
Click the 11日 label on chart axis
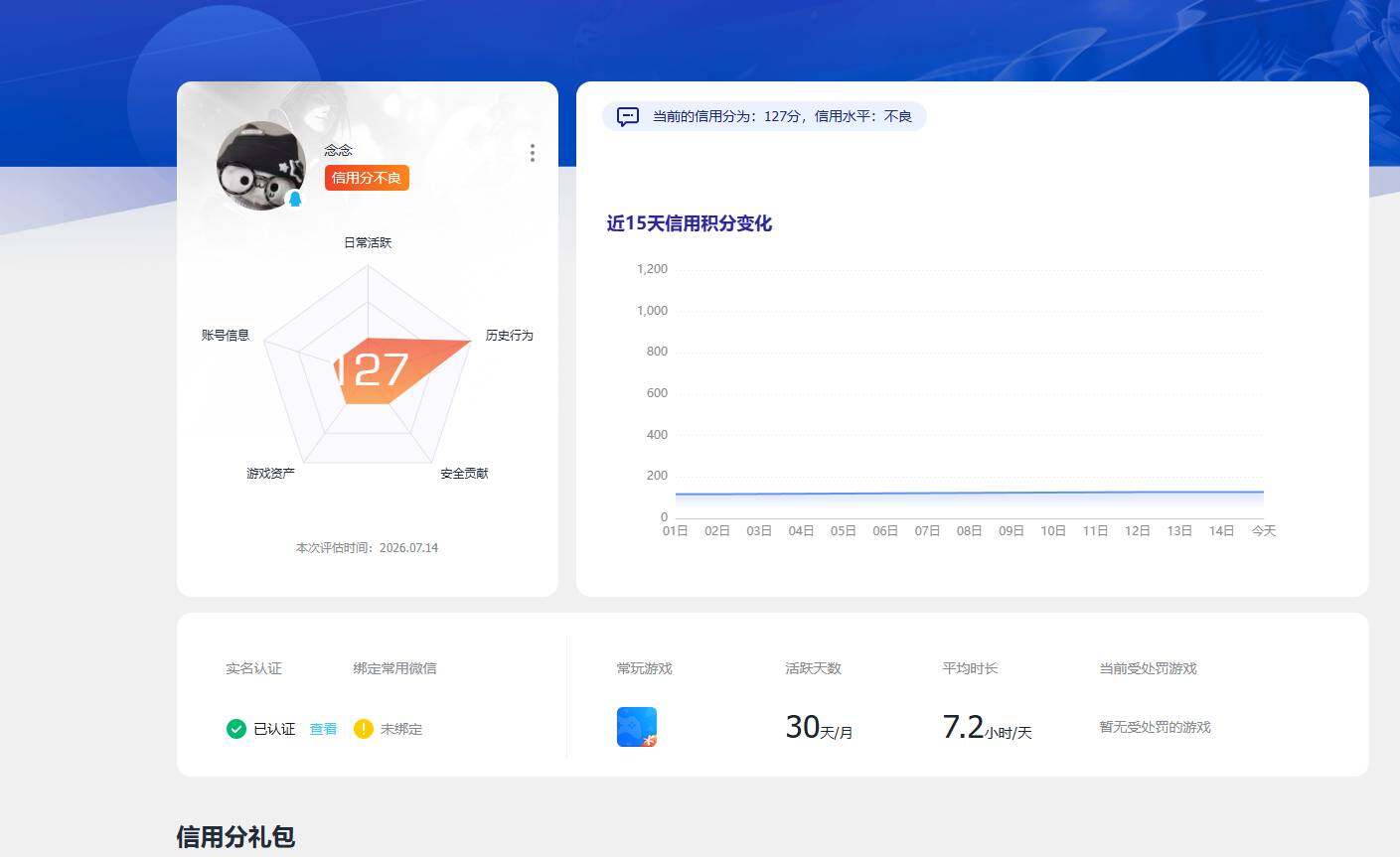click(1096, 531)
